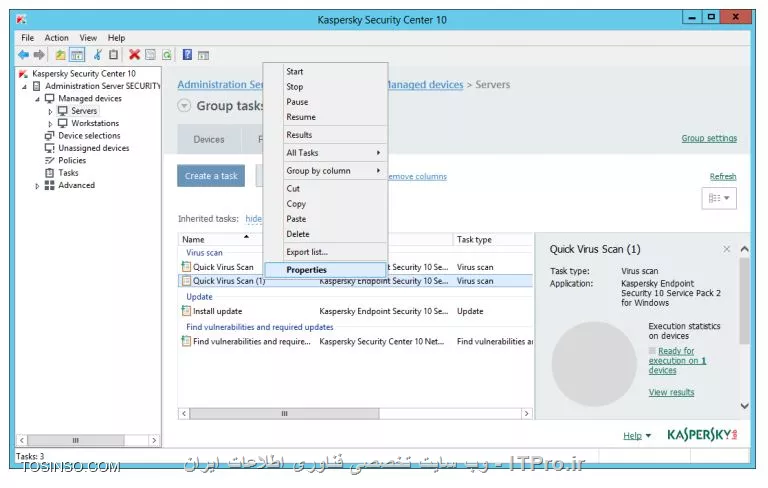Viewport: 768px width, 488px height.
Task: Select the Quick Virus Scan (1) row
Action: pos(356,281)
